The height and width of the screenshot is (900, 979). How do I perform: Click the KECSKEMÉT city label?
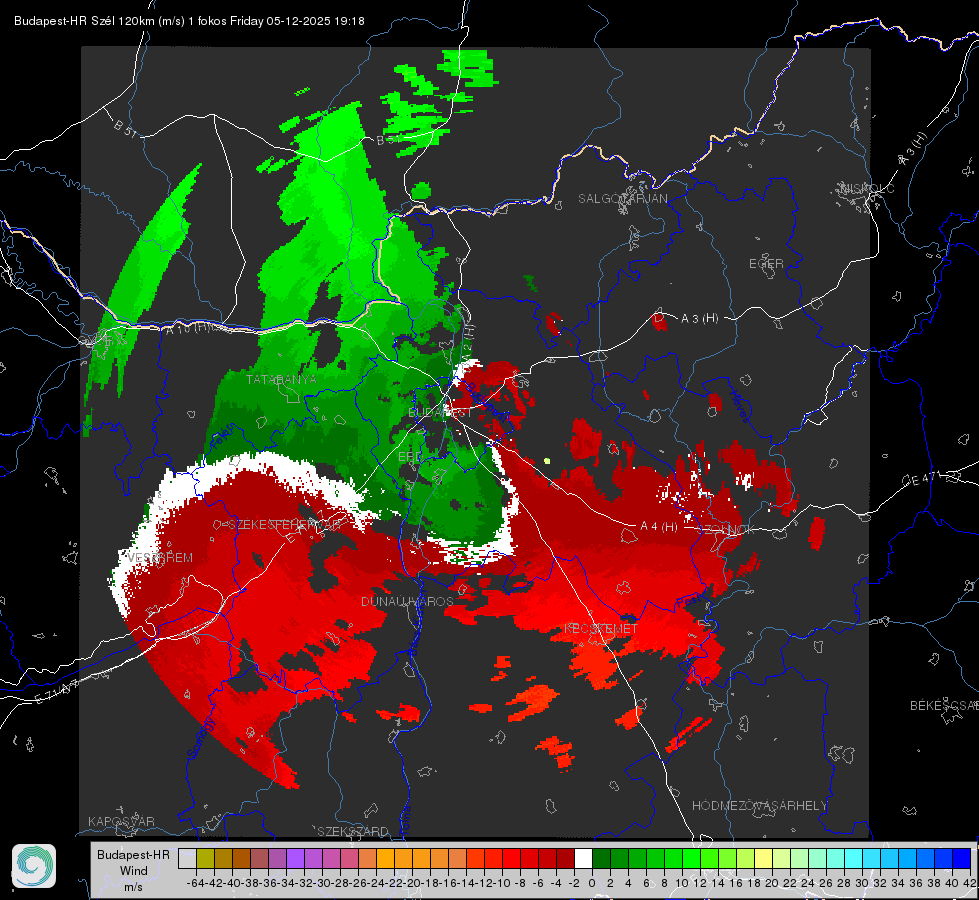[x=601, y=628]
